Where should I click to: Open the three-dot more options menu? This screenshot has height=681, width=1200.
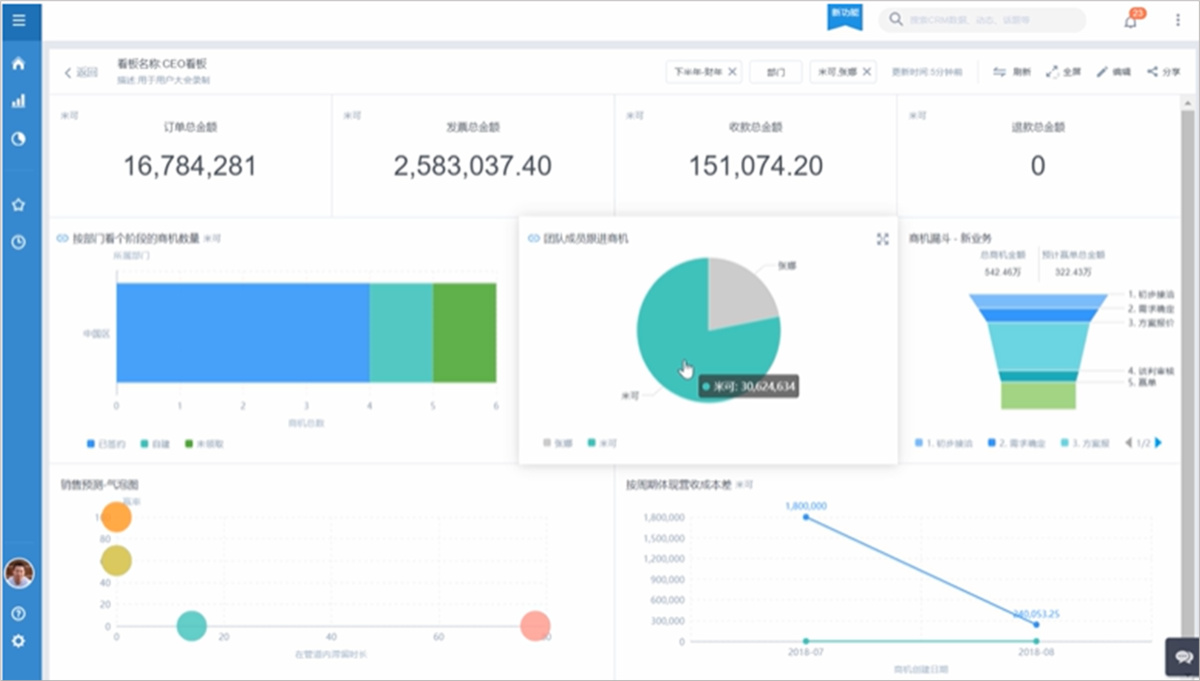[x=1177, y=20]
